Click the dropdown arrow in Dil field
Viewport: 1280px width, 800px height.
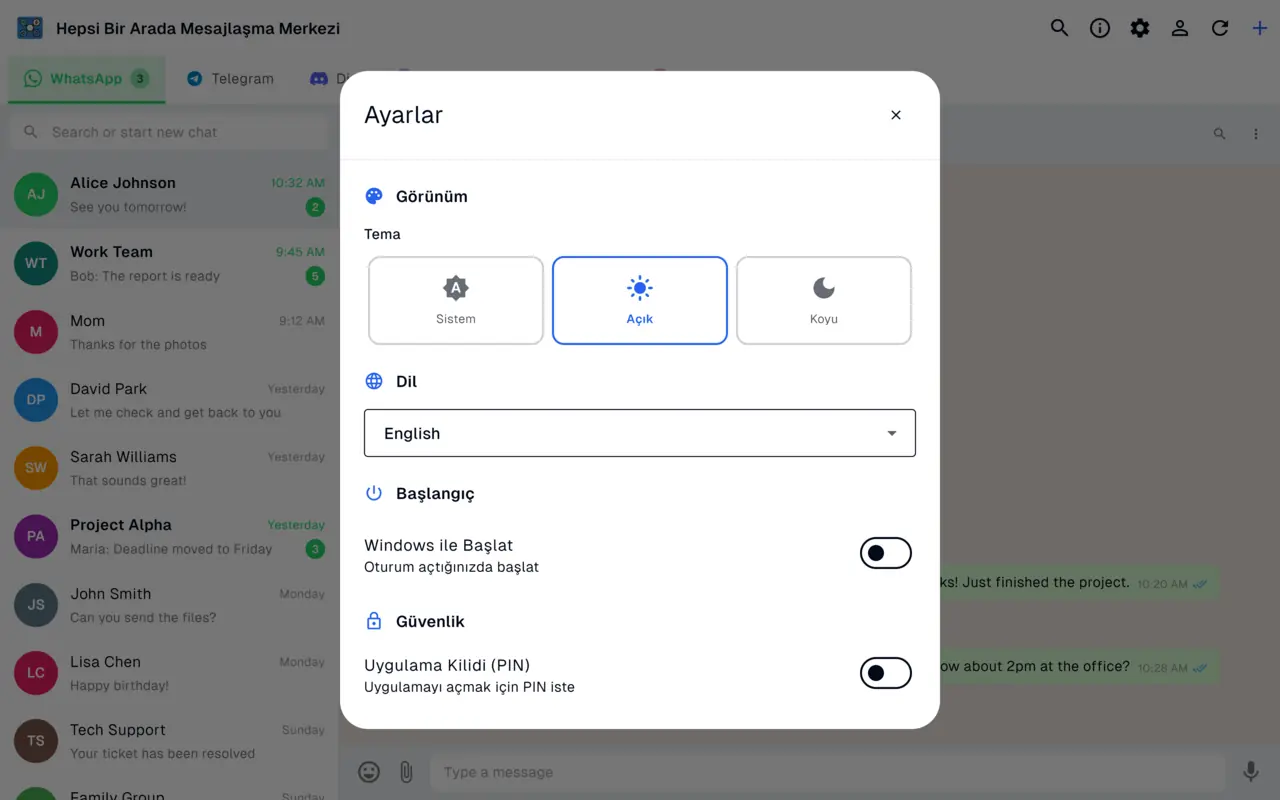892,434
